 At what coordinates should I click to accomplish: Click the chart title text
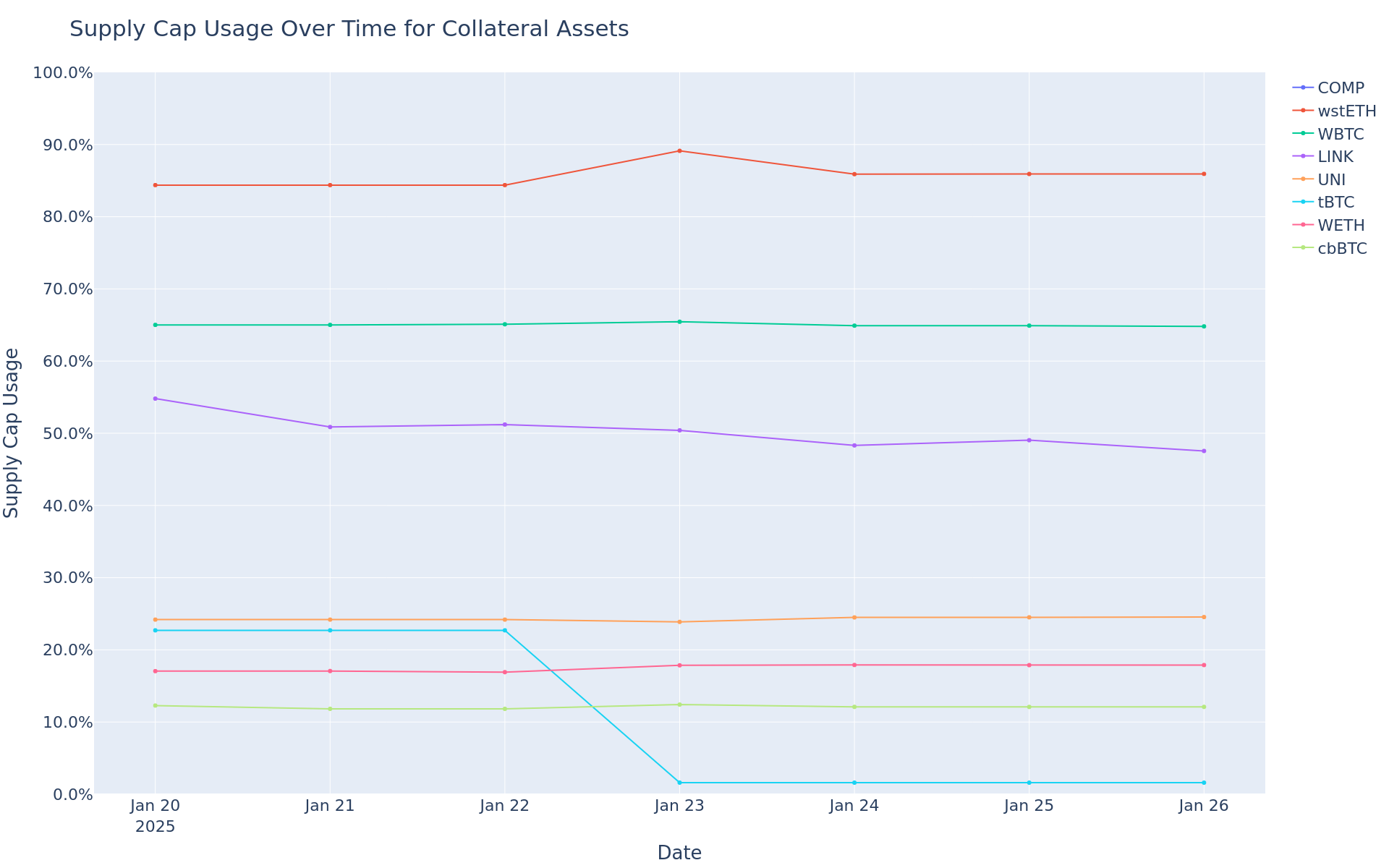[x=349, y=30]
